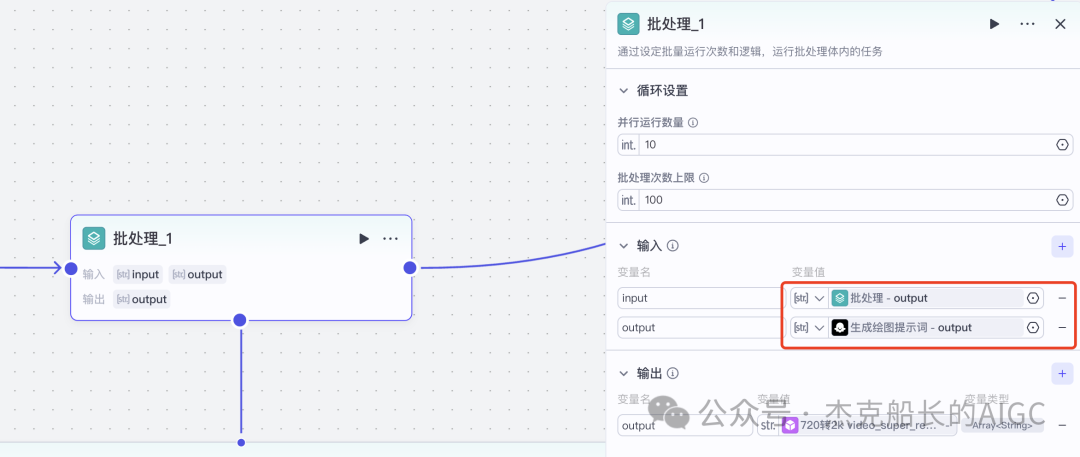Click the panel header batch icon
This screenshot has height=457, width=1080.
[x=628, y=24]
